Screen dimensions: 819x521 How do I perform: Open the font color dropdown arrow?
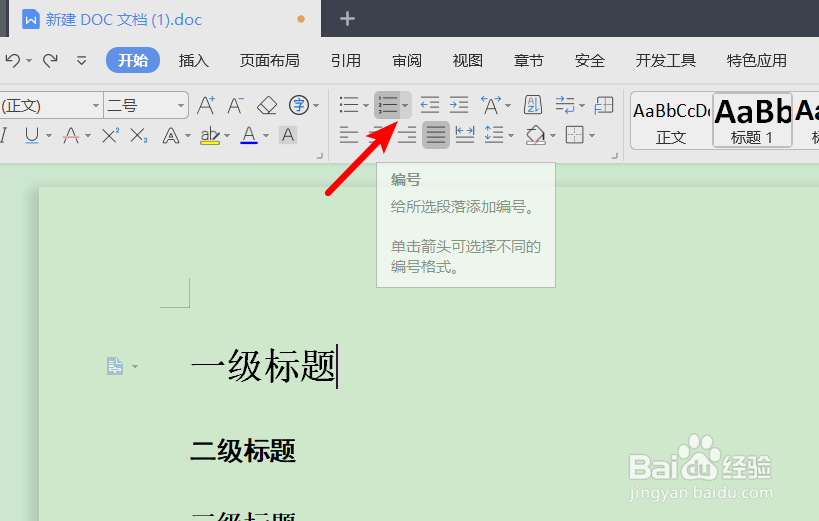[266, 136]
